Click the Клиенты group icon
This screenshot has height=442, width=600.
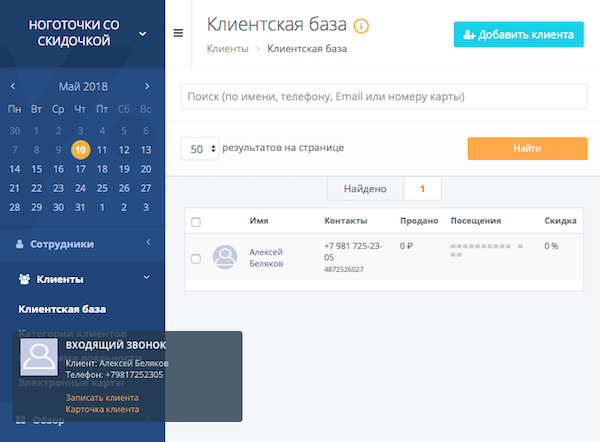[24, 279]
